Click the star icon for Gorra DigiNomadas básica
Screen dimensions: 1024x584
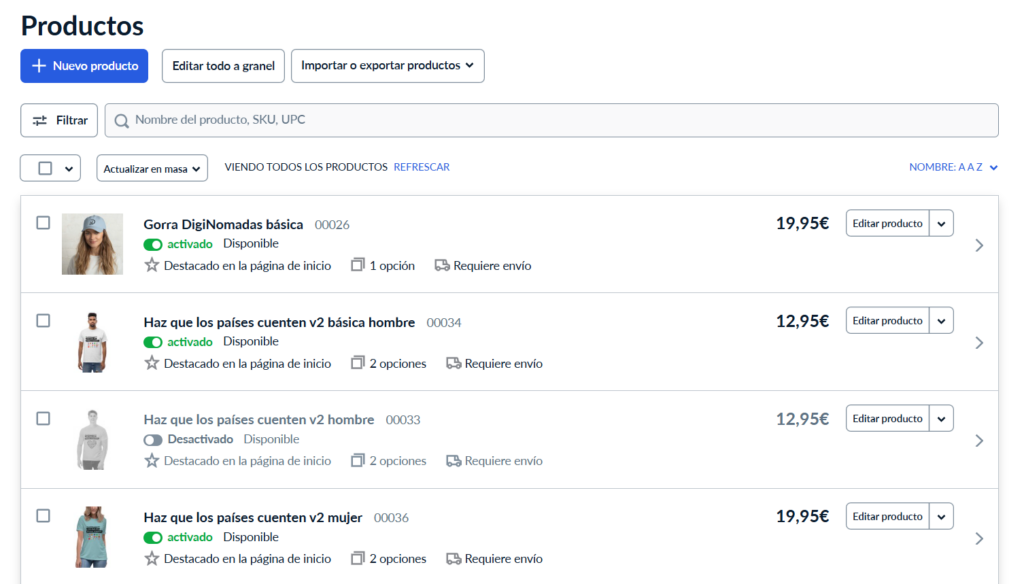152,265
